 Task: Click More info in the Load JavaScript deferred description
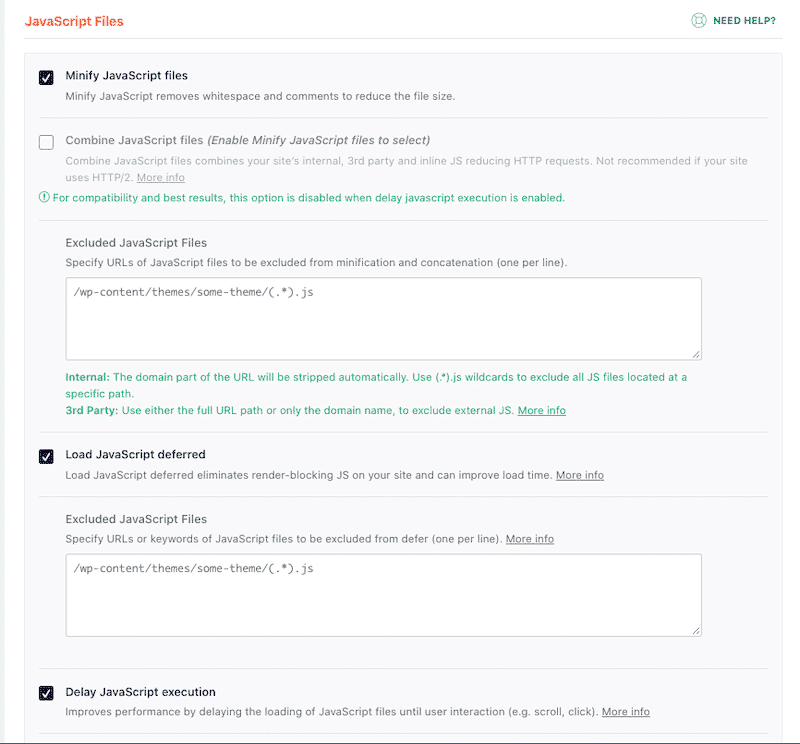(580, 475)
